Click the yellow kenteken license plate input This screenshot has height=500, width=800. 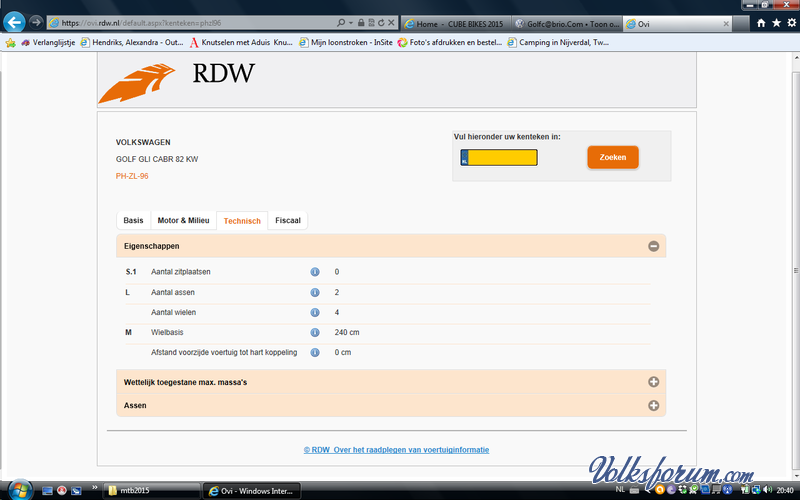499,158
